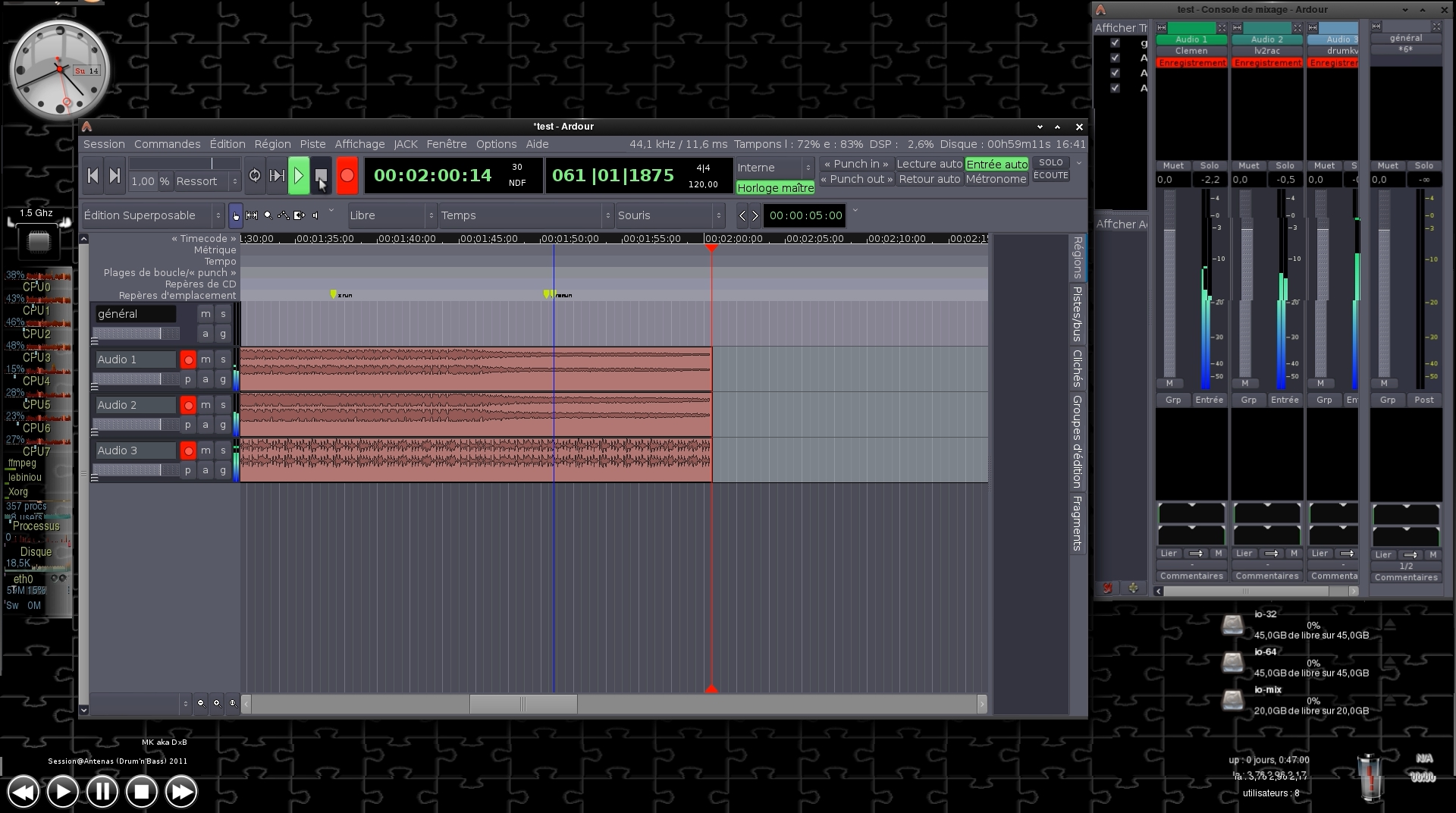Open Session menu
The width and height of the screenshot is (1456, 813).
[x=104, y=144]
